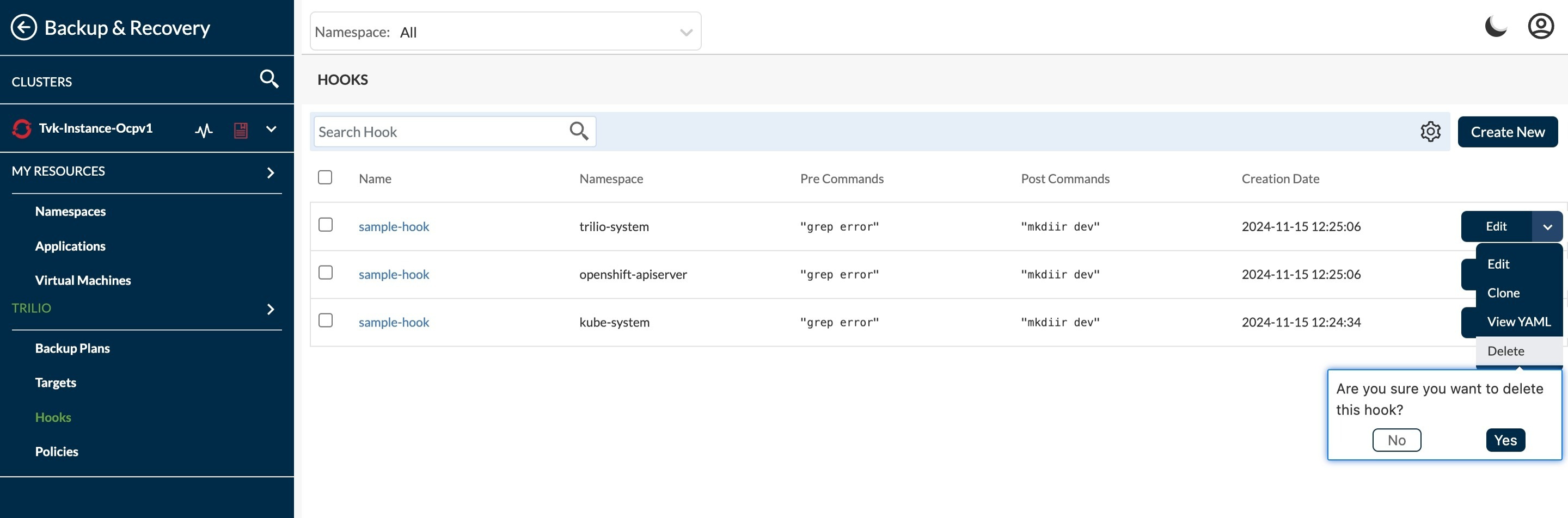Open hooks table settings via the gear icon

pyautogui.click(x=1430, y=131)
